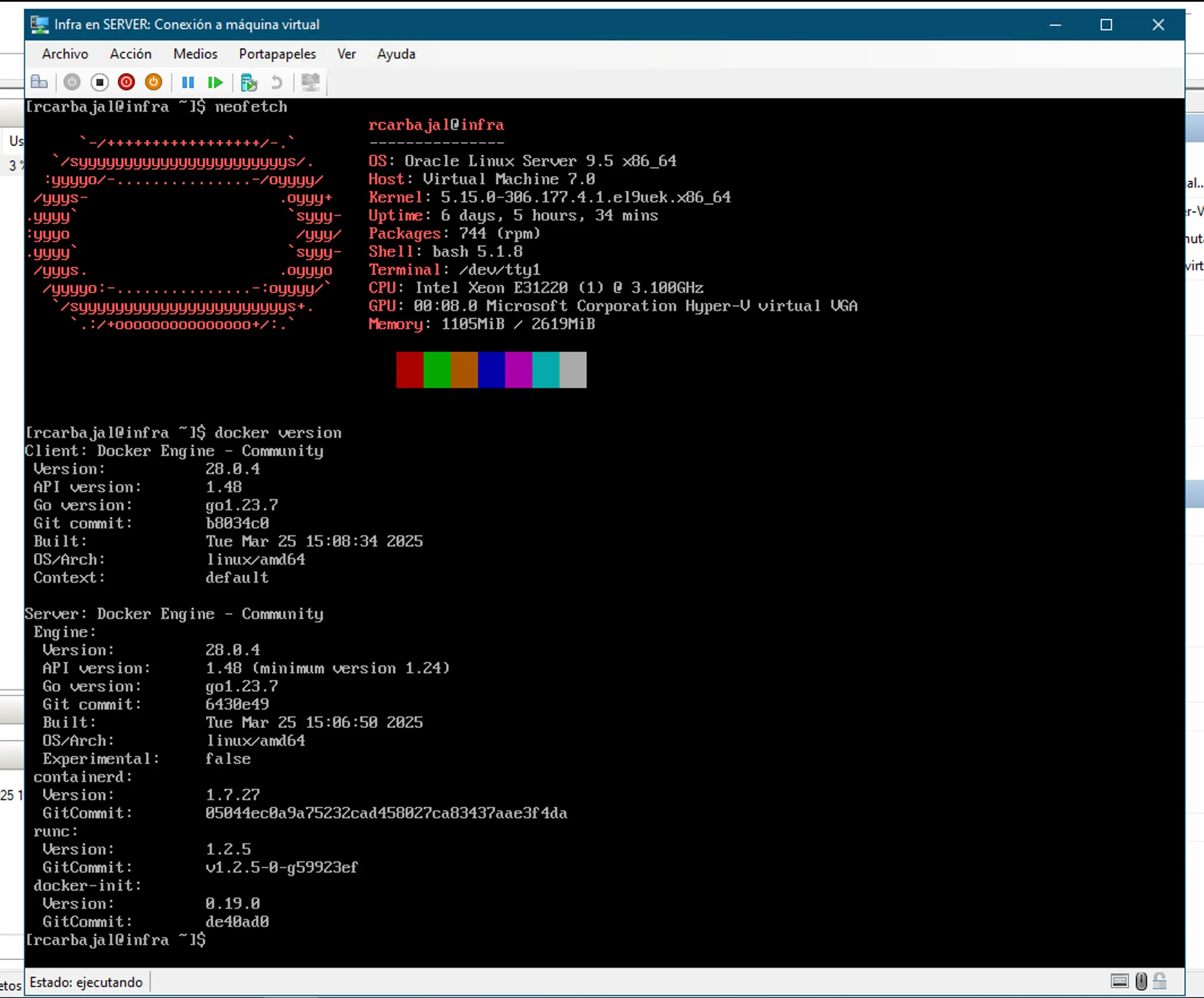The width and height of the screenshot is (1204, 998).
Task: Click the lock icon in the status bar
Action: (1160, 982)
